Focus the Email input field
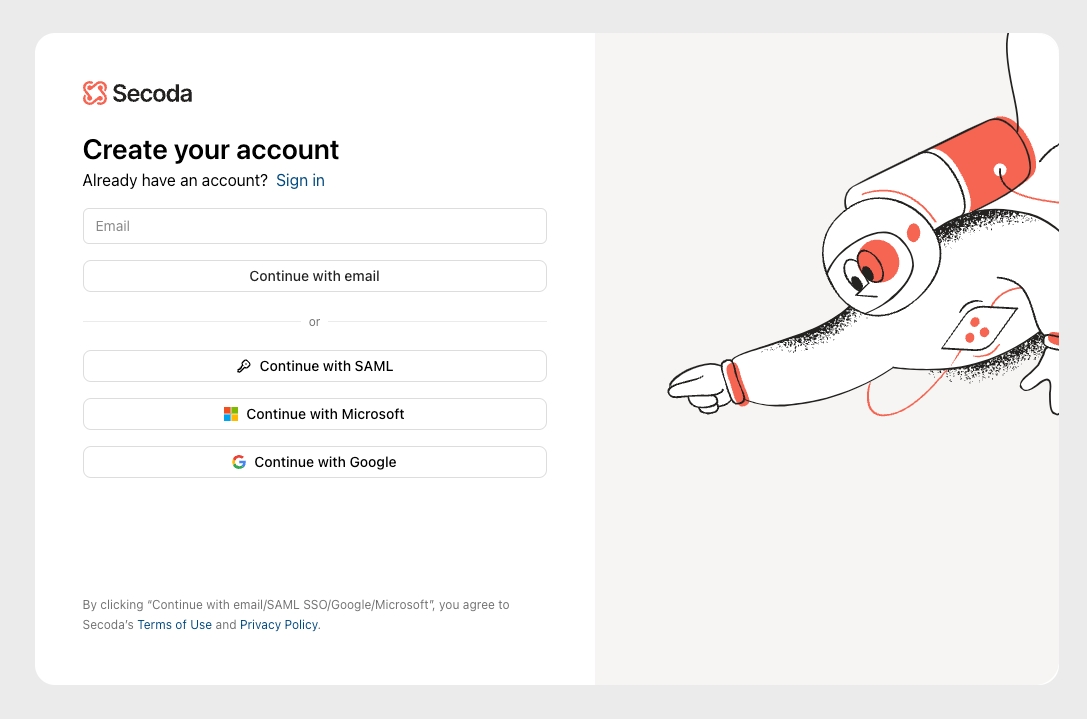 315,226
